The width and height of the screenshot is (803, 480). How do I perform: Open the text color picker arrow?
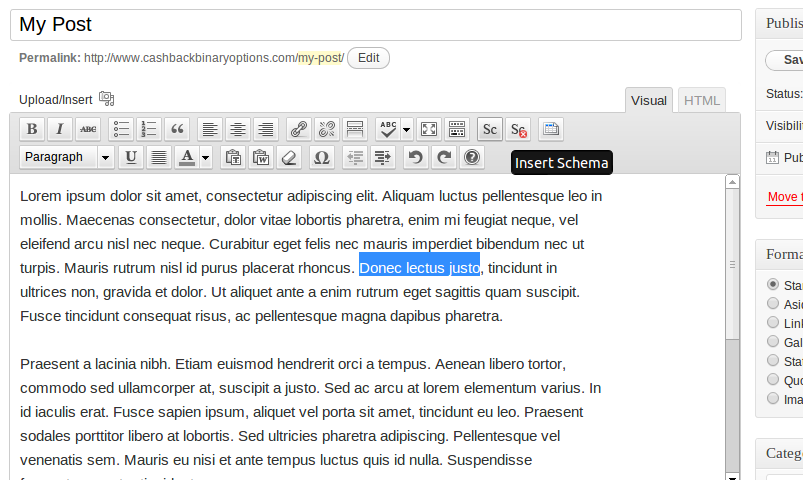[x=205, y=157]
